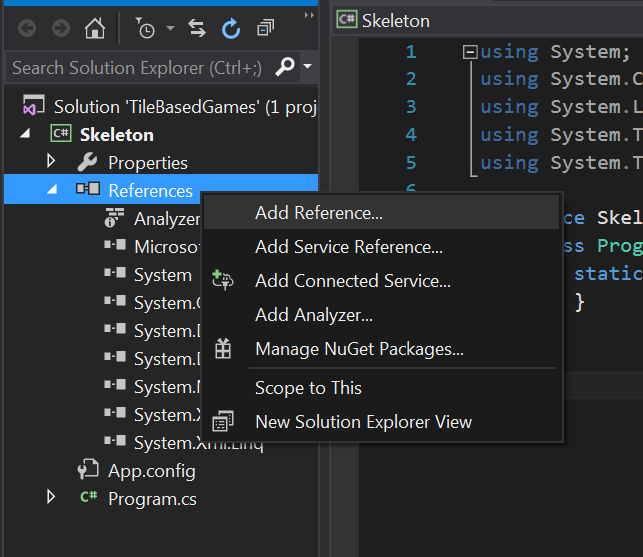This screenshot has width=643, height=557.
Task: Choose Manage NuGet Packages... menu item
Action: click(x=381, y=349)
